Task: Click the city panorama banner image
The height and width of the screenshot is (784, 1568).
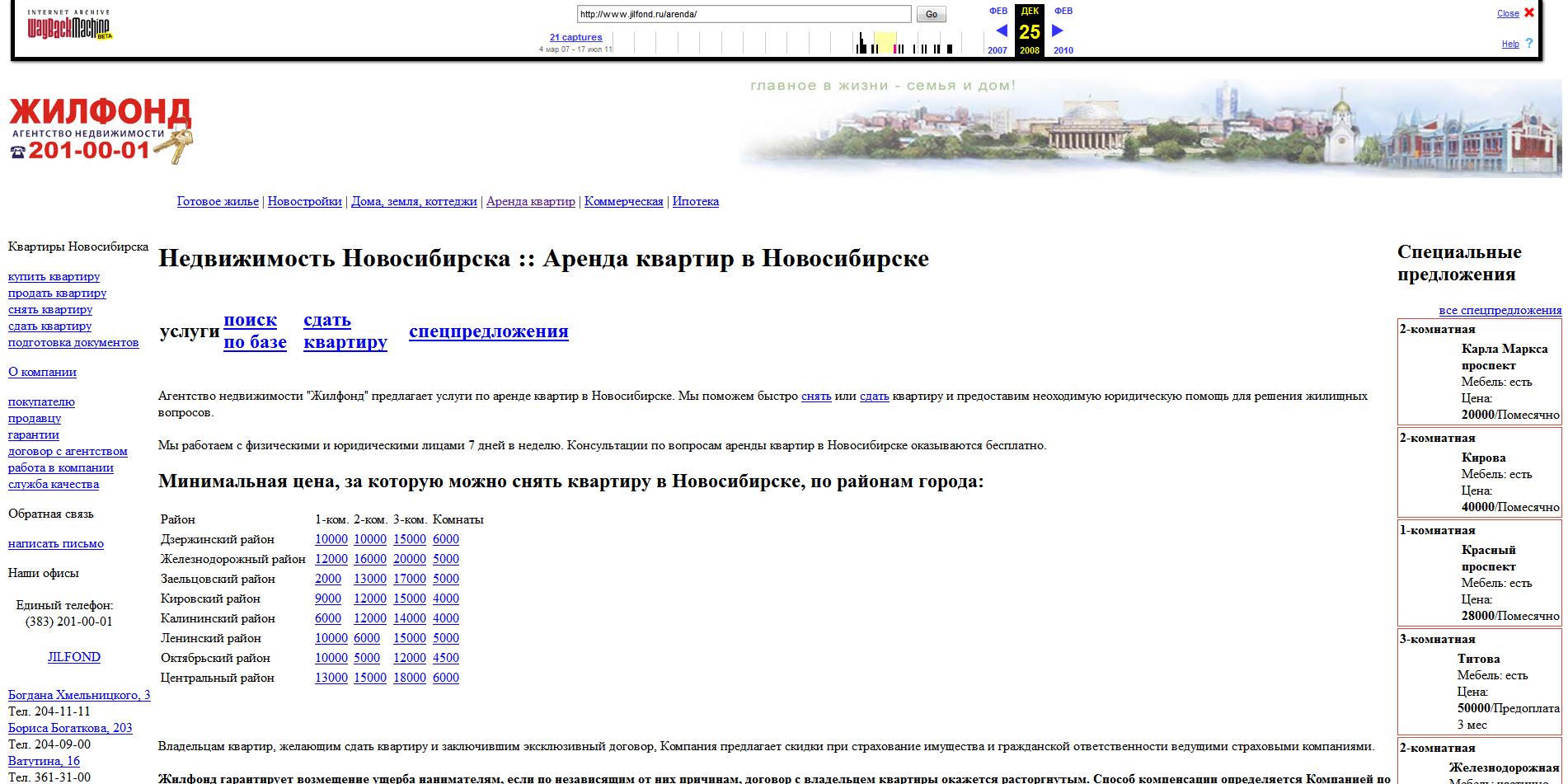Action: coord(1149,128)
